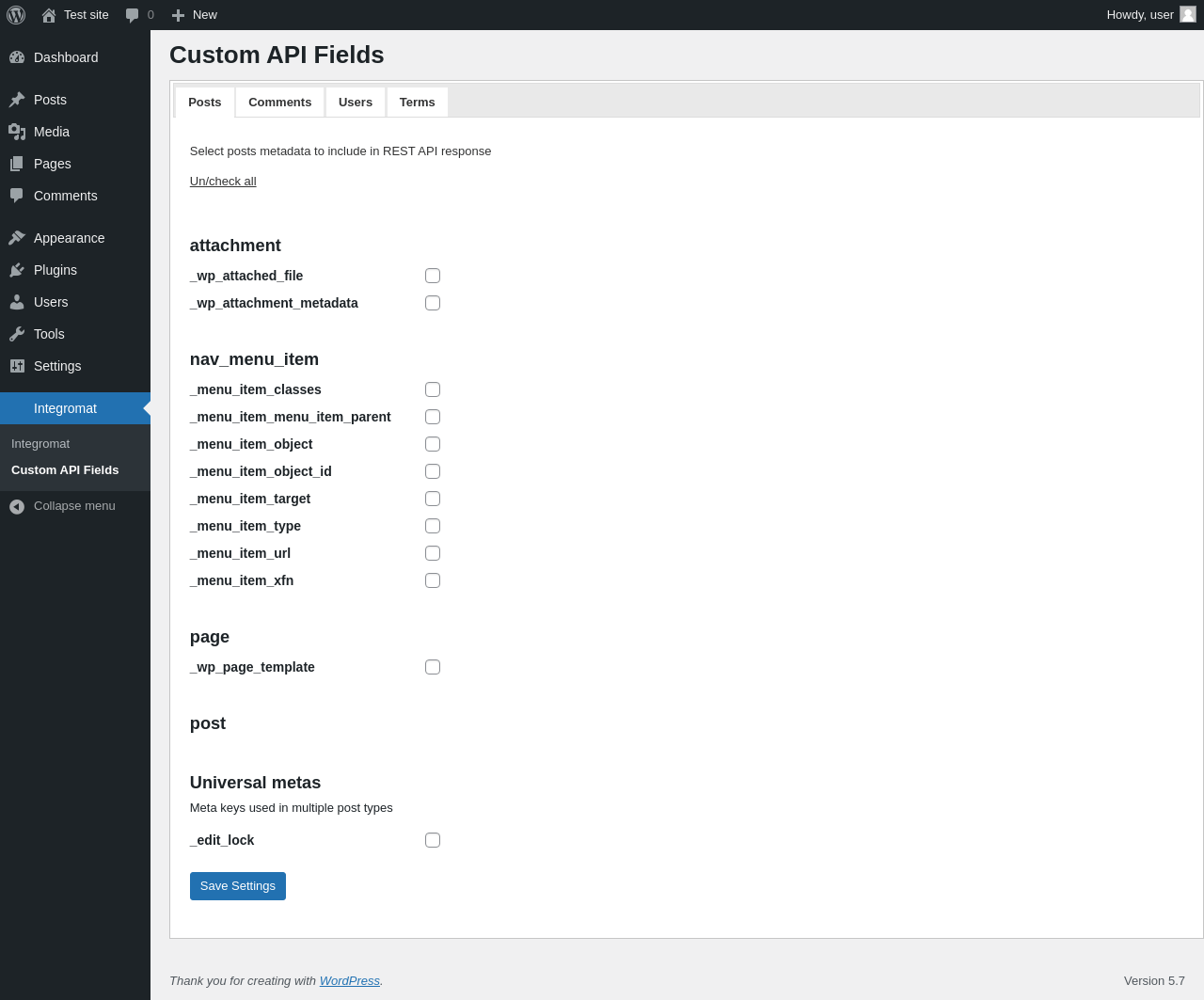1204x1000 pixels.
Task: Click the WordPress logo icon
Action: coord(16,15)
